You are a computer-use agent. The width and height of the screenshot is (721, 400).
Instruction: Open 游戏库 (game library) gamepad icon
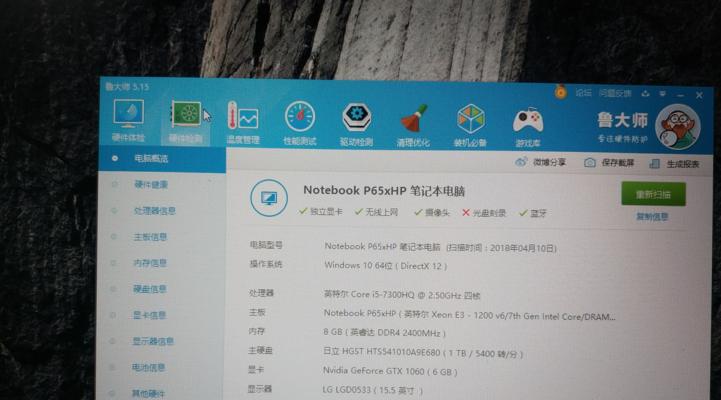pos(528,121)
